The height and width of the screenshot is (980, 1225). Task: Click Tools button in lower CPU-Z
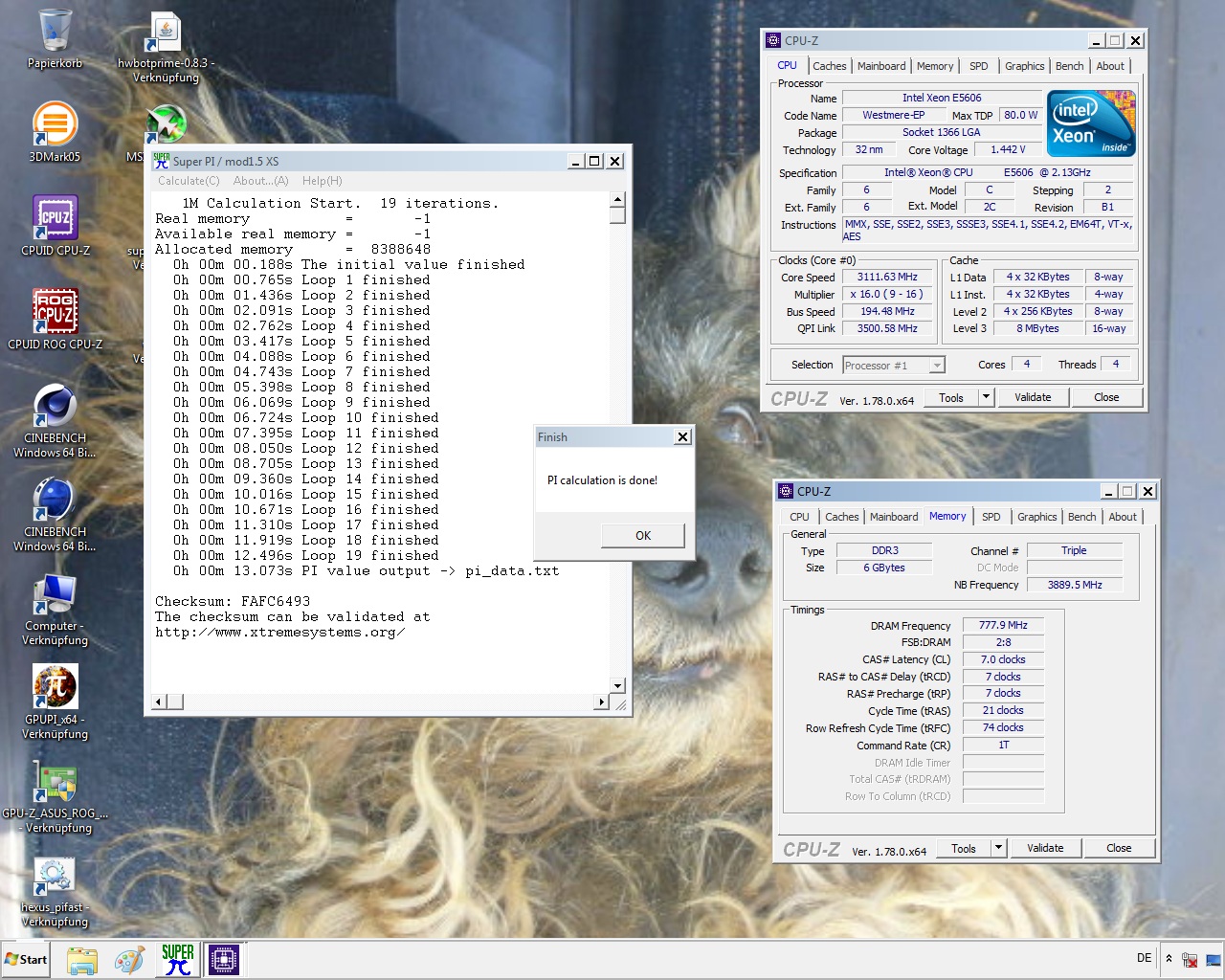[x=964, y=848]
